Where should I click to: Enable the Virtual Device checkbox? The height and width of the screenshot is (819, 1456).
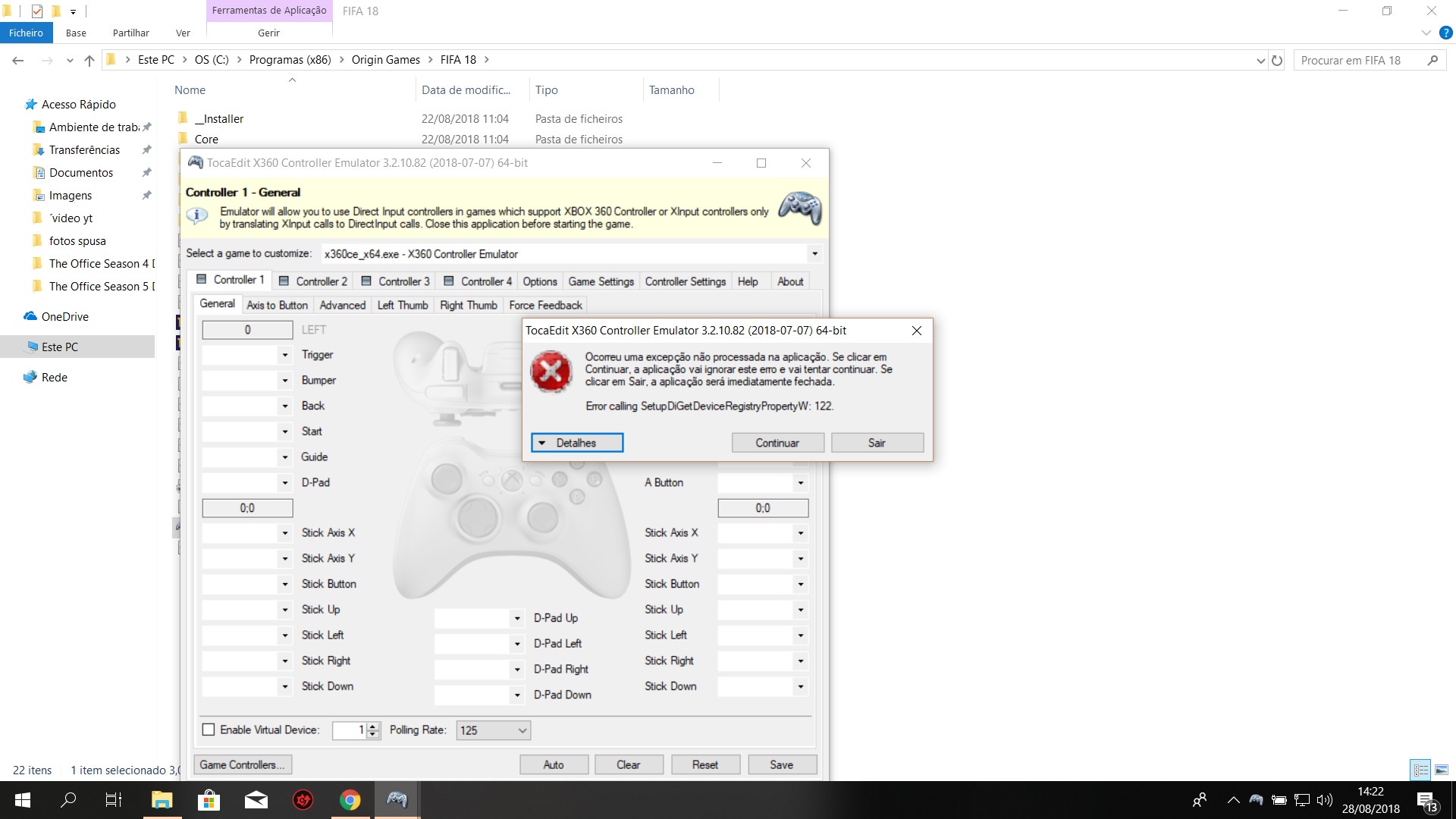tap(209, 730)
